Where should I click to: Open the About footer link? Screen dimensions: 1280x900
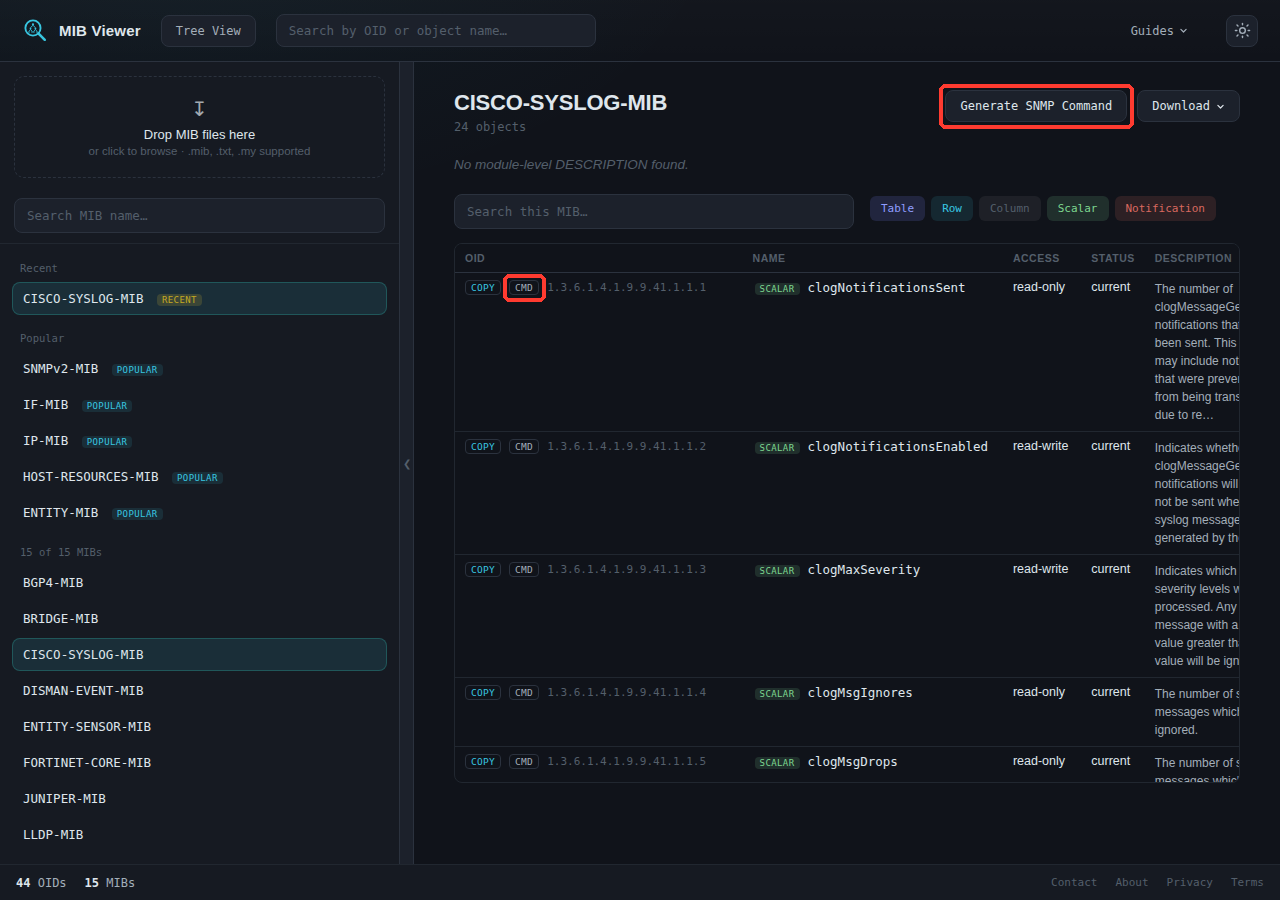pos(1132,883)
